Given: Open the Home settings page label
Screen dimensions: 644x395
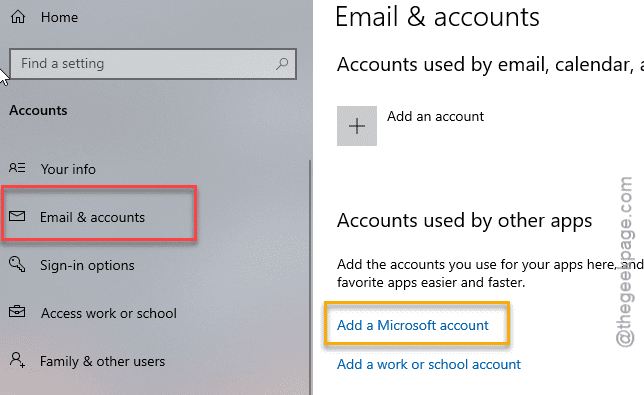Looking at the screenshot, I should tap(59, 17).
